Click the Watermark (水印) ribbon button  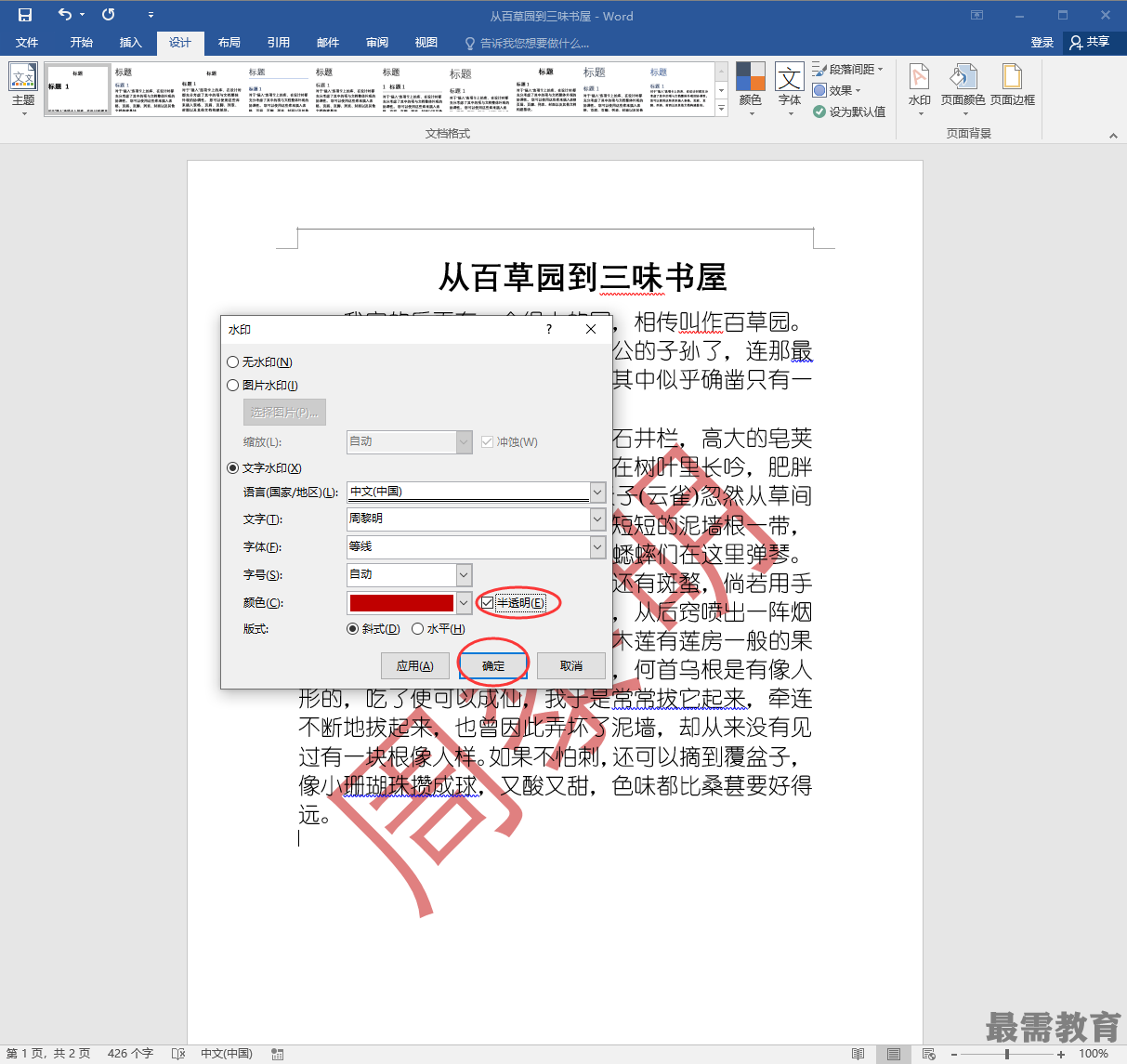click(919, 90)
